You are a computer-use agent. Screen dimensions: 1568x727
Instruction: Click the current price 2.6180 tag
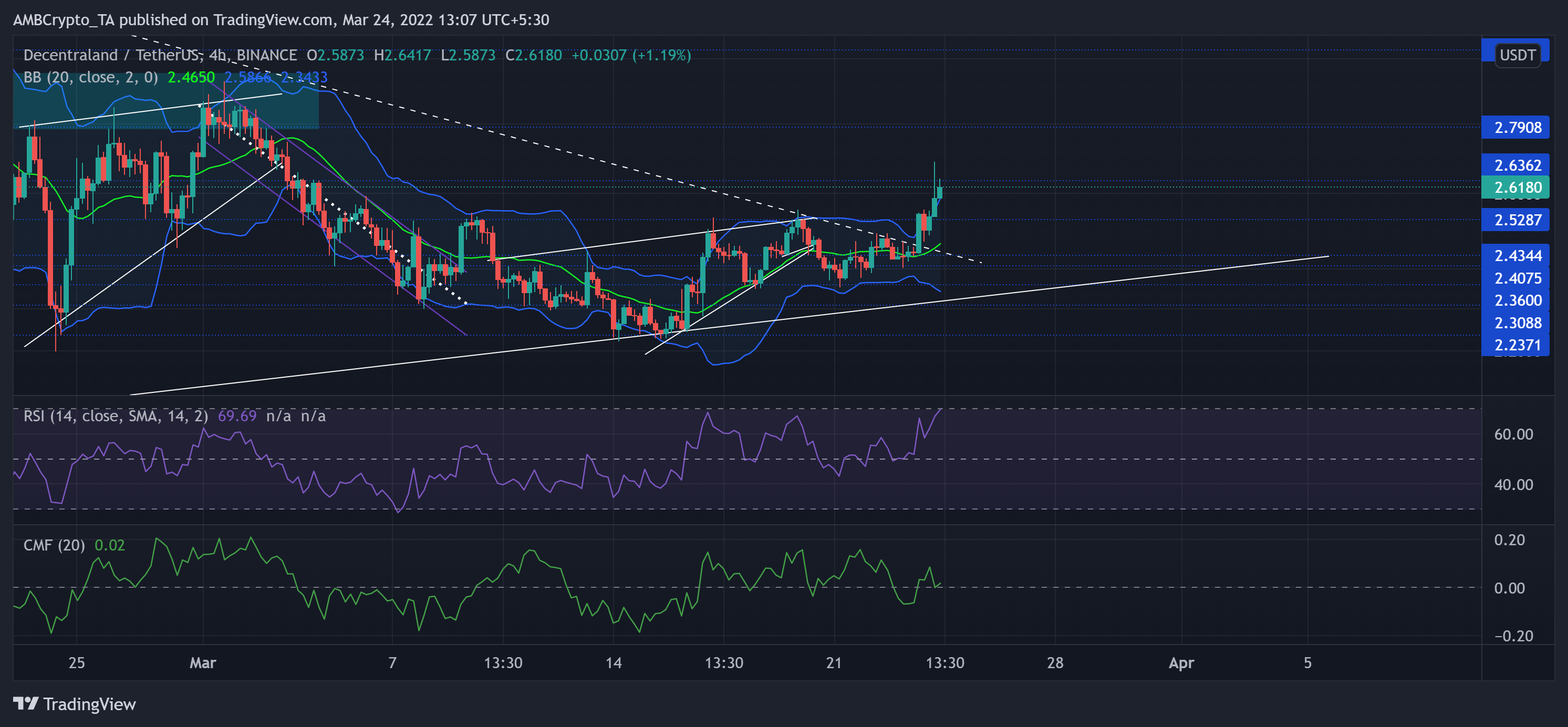point(1517,188)
